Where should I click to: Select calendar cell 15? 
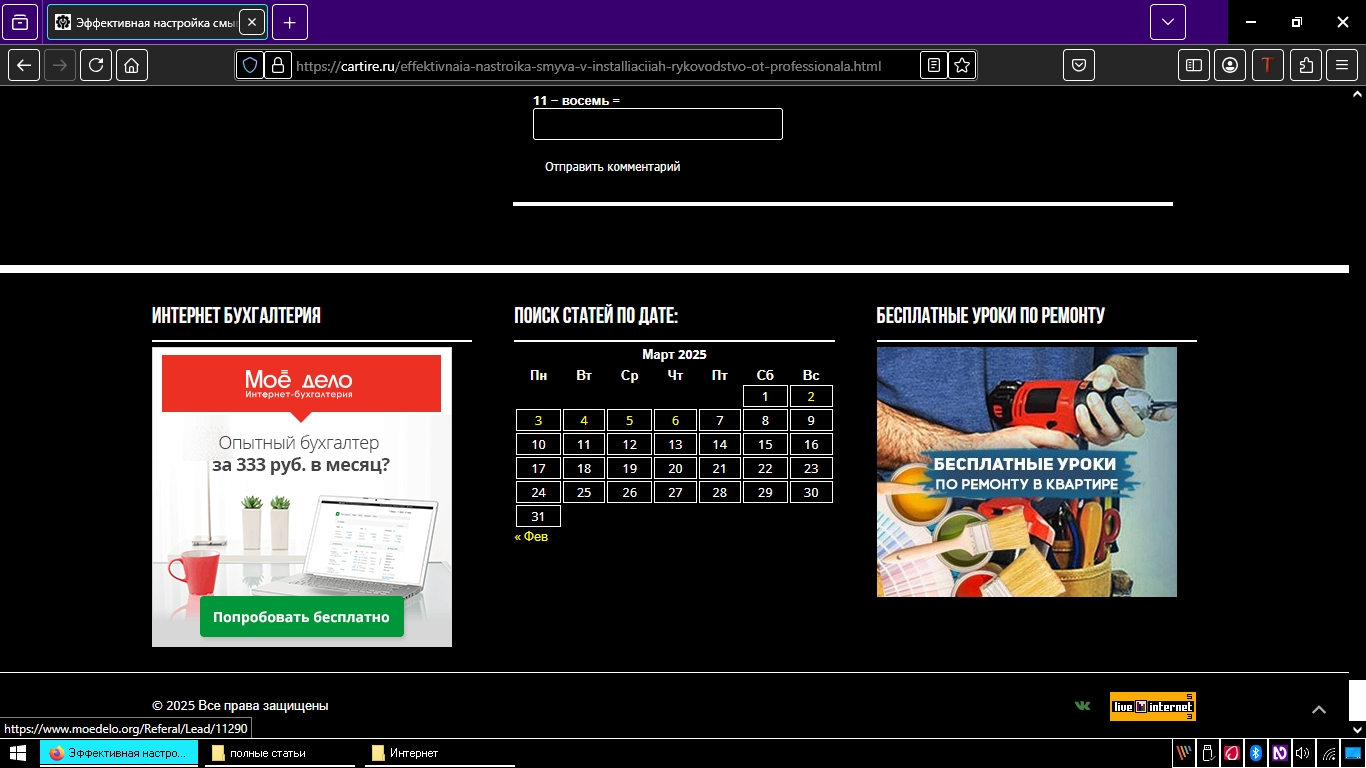tap(765, 444)
